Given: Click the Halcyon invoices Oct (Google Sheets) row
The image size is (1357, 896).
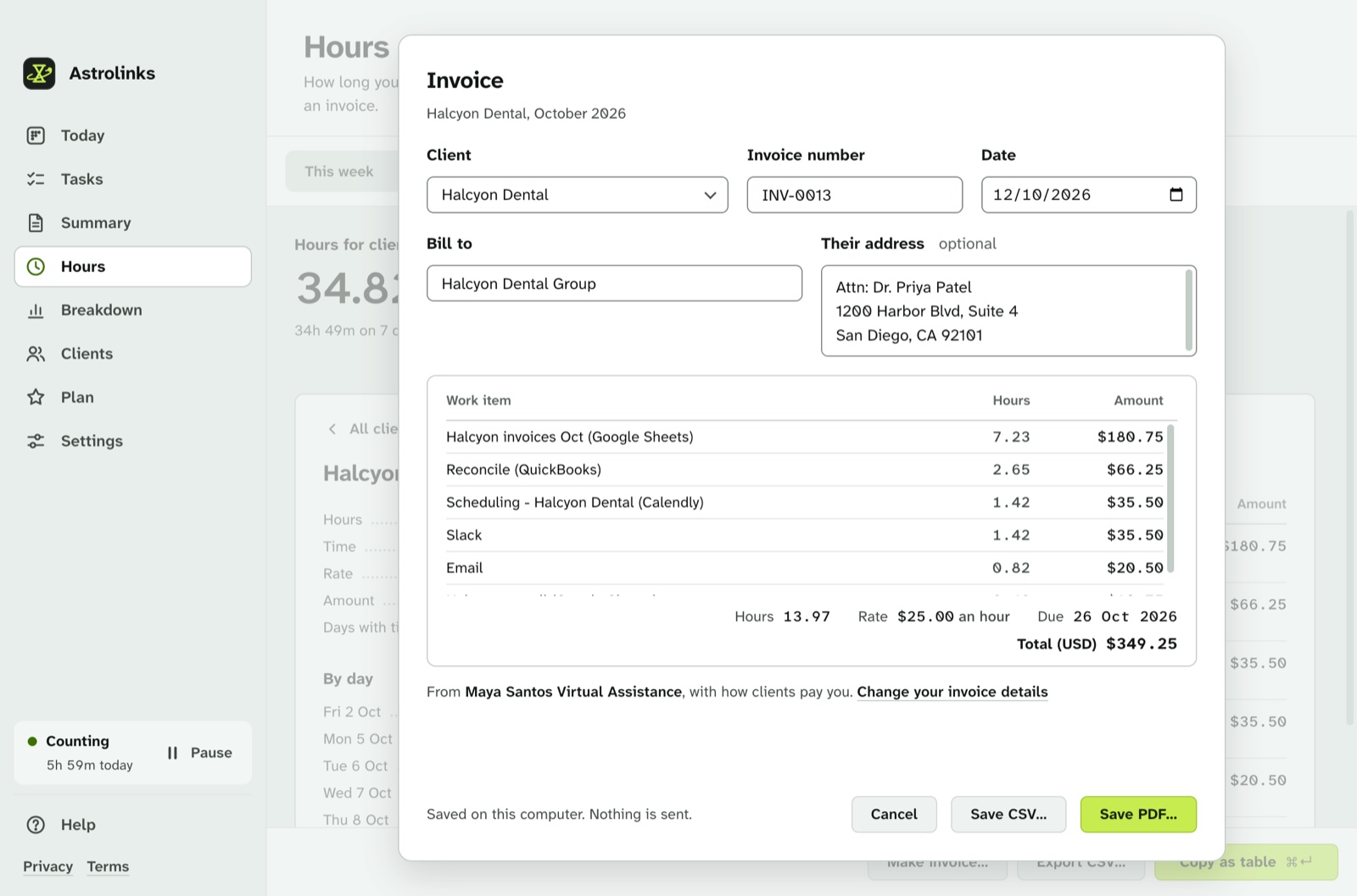Looking at the screenshot, I should [805, 437].
